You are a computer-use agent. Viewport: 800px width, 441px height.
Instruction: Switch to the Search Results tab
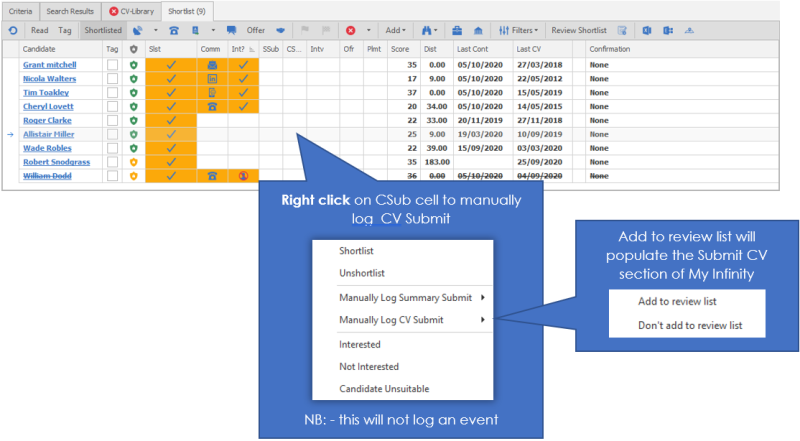[x=72, y=10]
